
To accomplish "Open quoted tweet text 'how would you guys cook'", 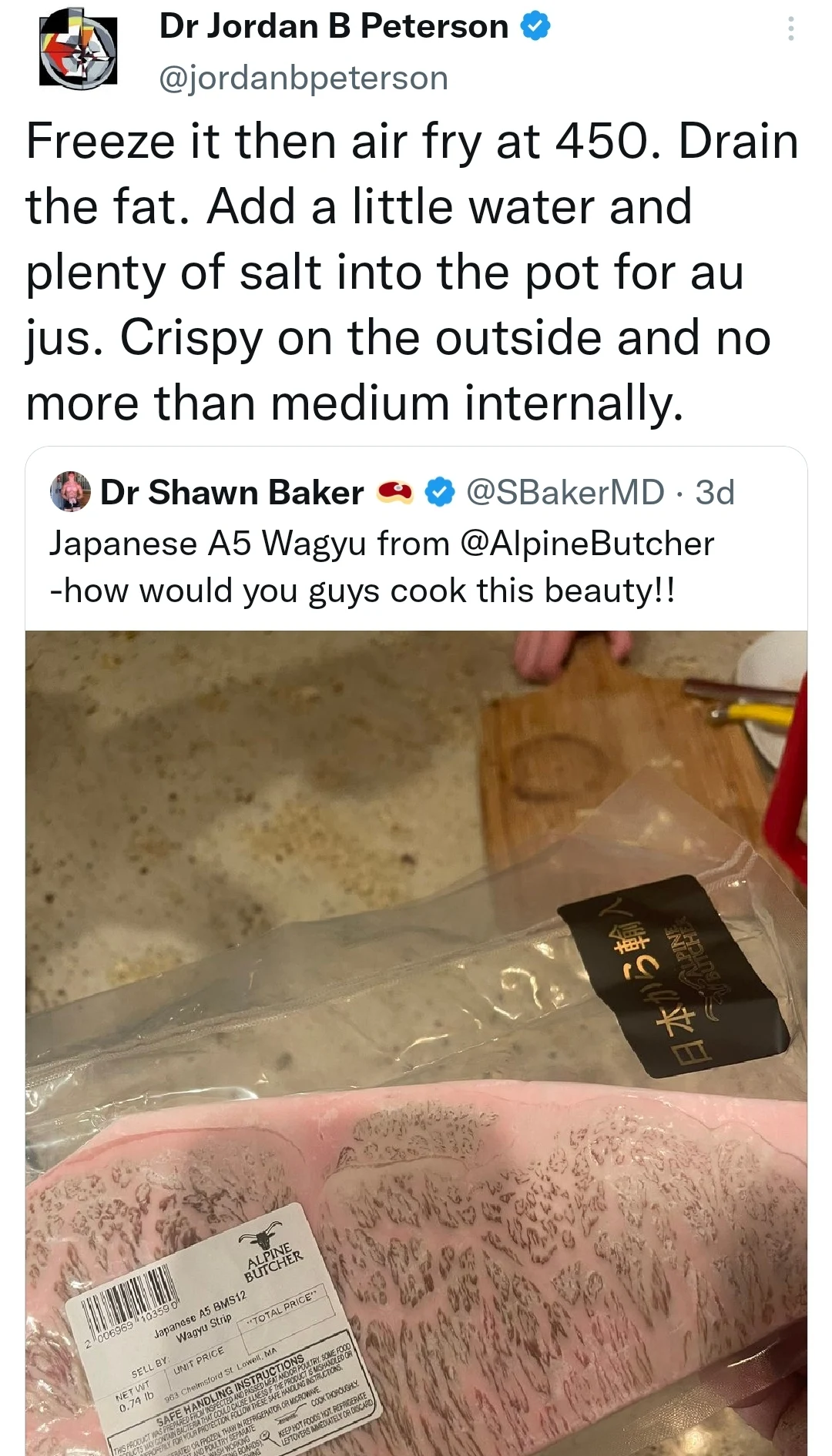I will tap(362, 591).
